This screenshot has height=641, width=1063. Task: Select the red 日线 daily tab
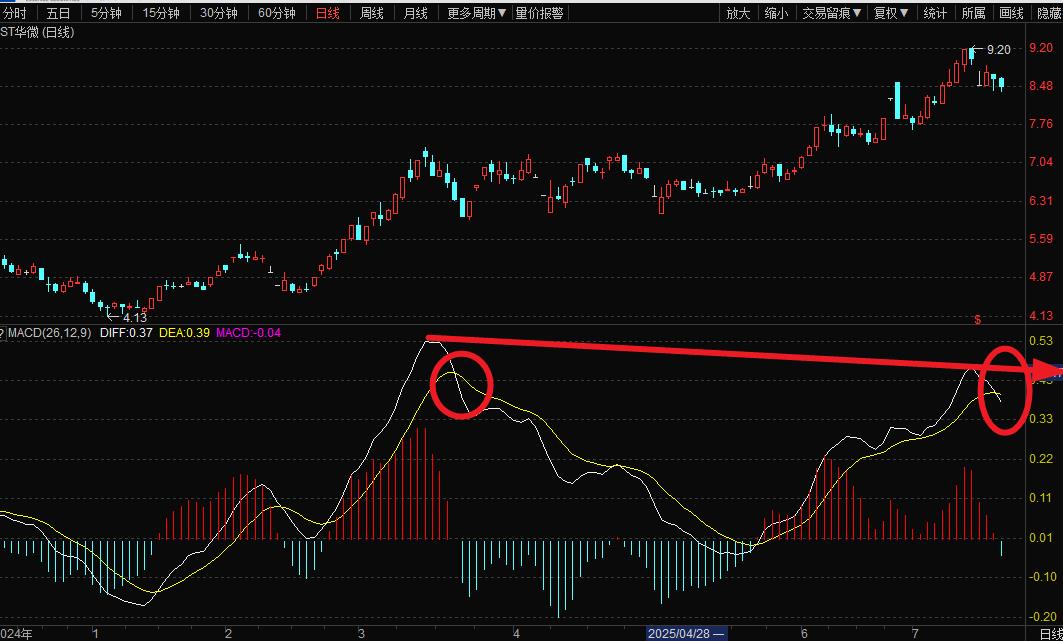[x=327, y=13]
